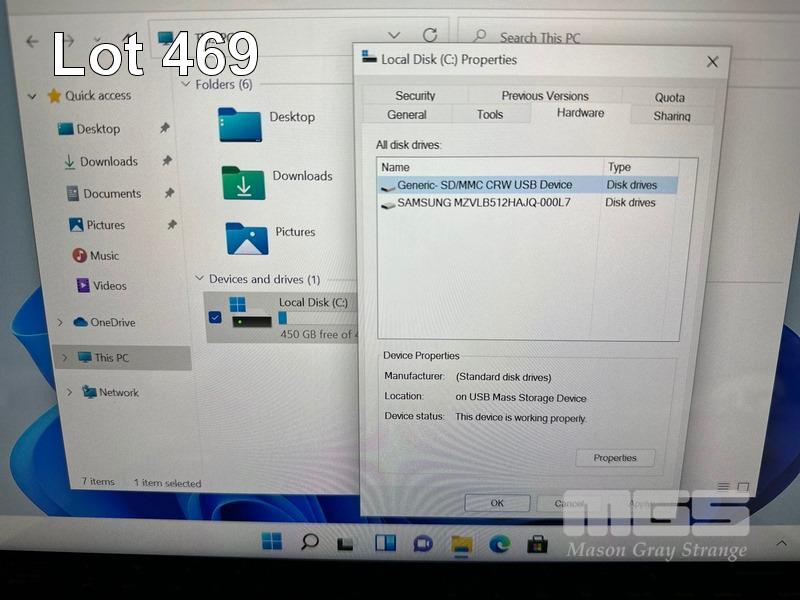Screen dimensions: 800x600
Task: Toggle the Local Disk (C:) checkbox
Action: 215,318
